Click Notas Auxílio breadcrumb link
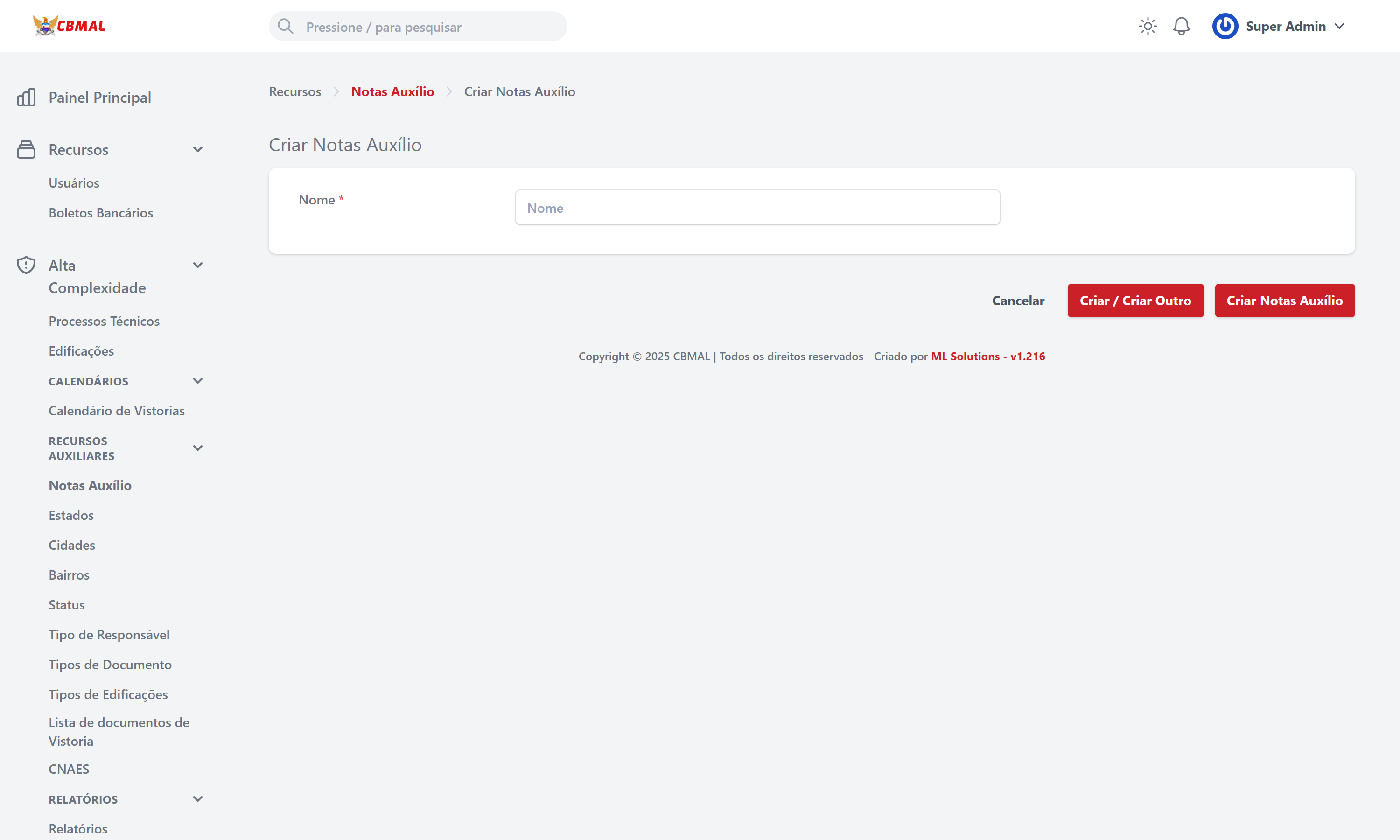 click(392, 91)
